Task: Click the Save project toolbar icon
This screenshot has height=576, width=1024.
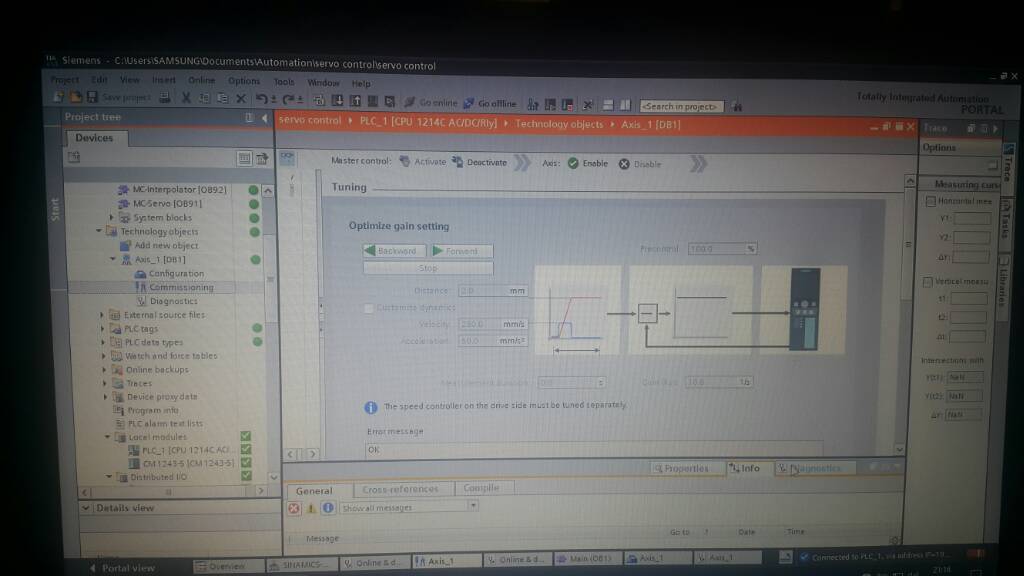Action: pos(92,97)
